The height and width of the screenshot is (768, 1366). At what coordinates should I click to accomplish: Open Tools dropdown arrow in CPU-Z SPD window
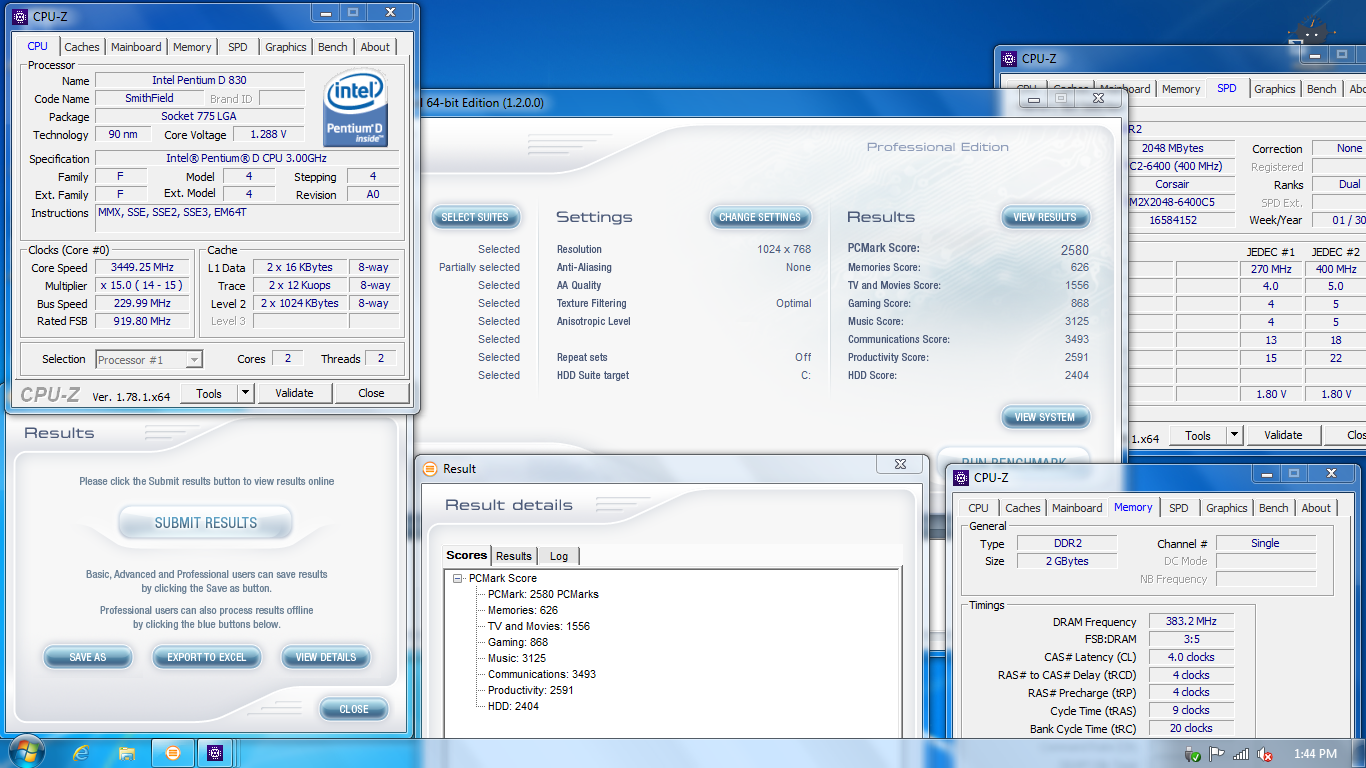coord(1234,435)
